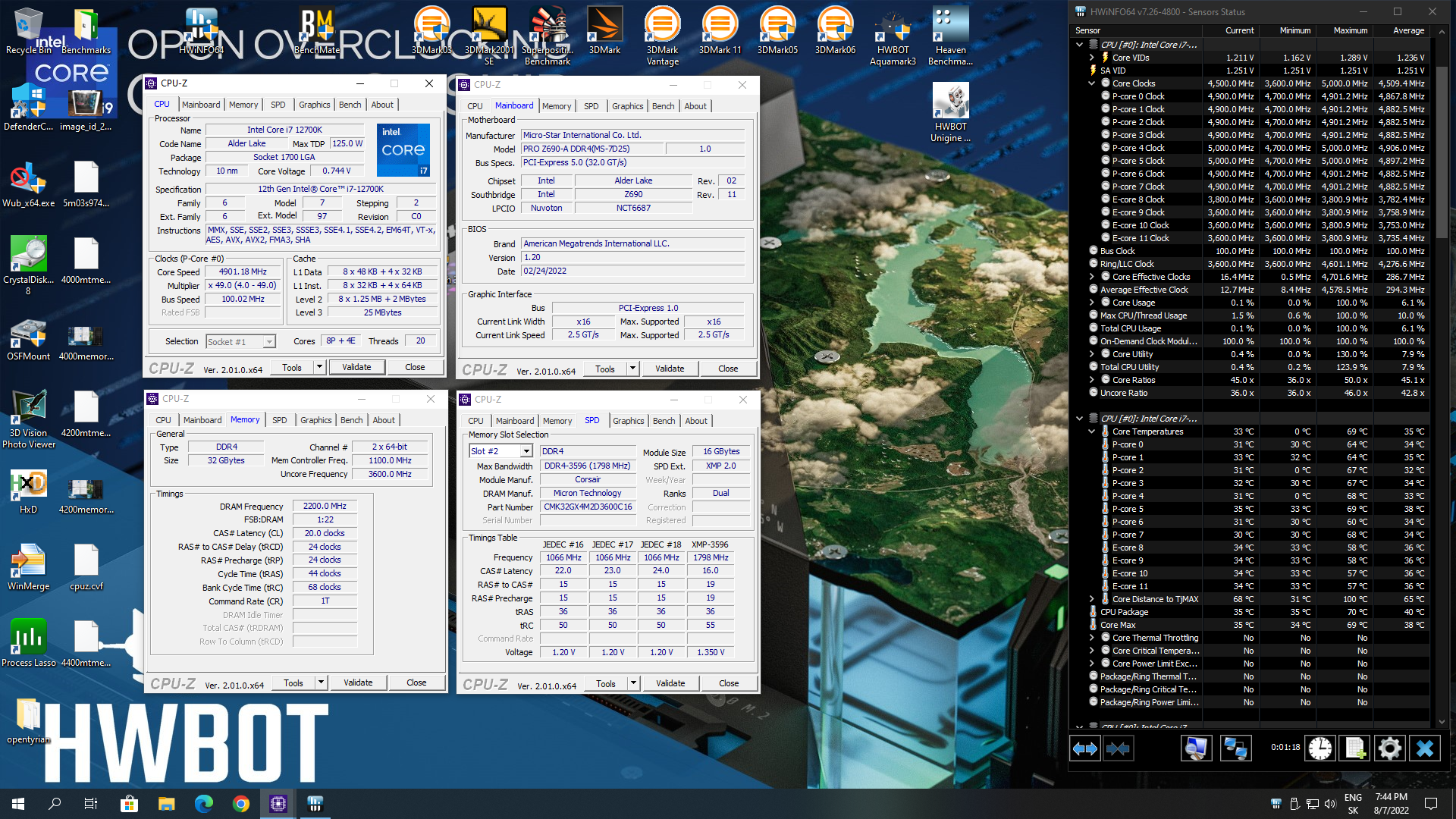1456x819 pixels.
Task: Open the Slot #2 memory slot dropdown
Action: pyautogui.click(x=526, y=451)
